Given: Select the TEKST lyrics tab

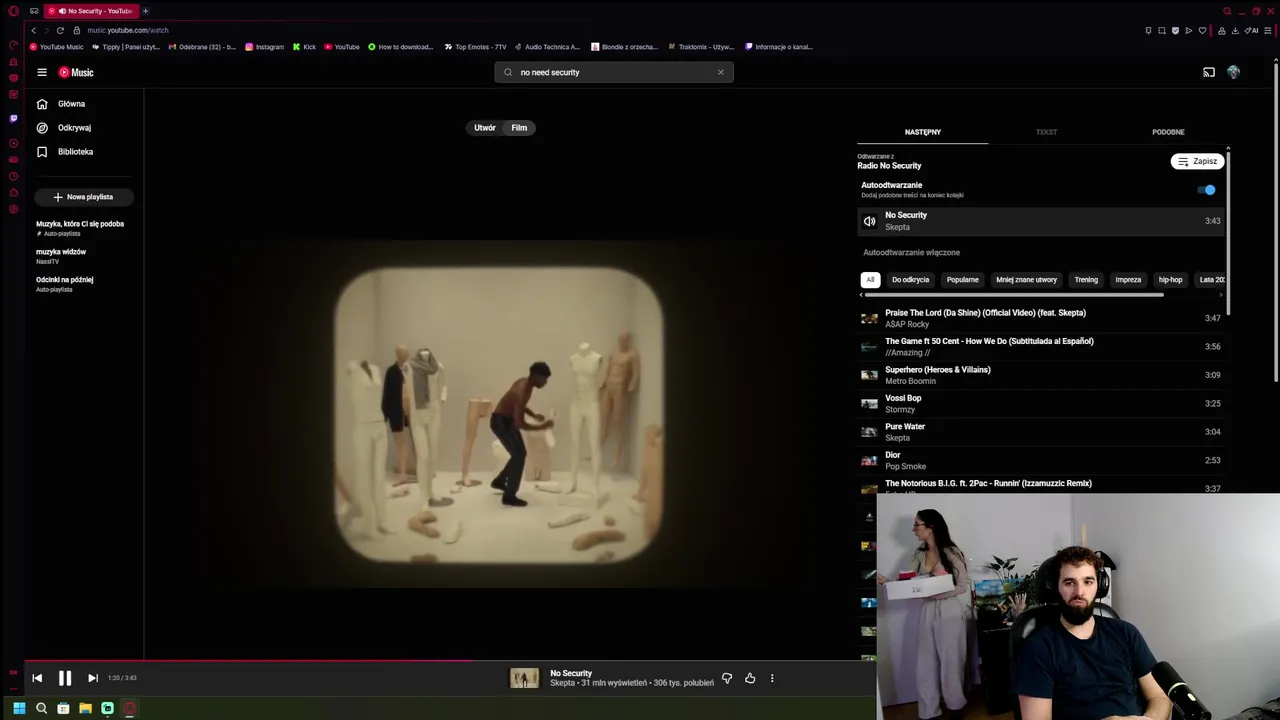Looking at the screenshot, I should coord(1046,132).
